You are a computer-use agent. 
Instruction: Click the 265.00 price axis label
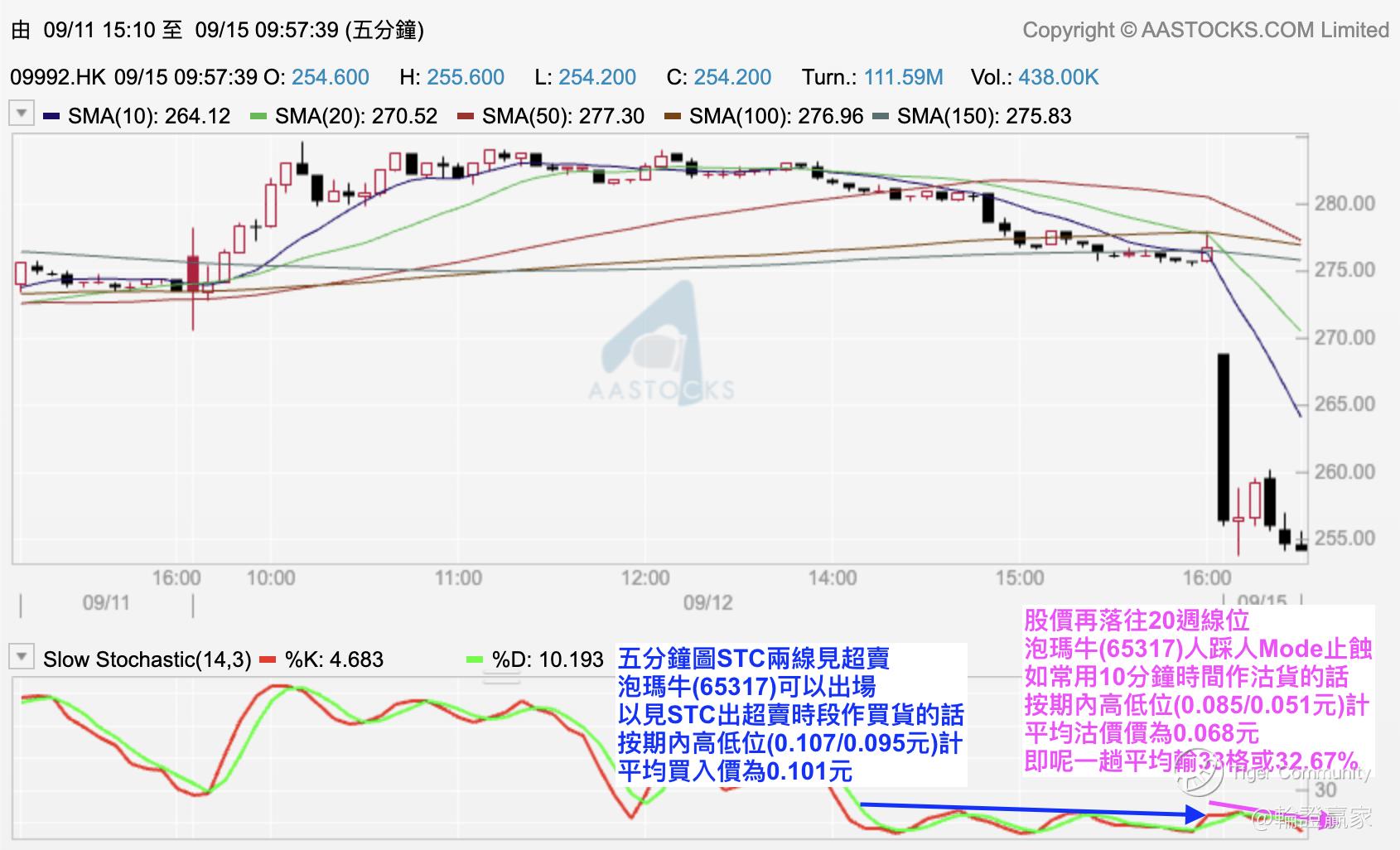click(1344, 403)
